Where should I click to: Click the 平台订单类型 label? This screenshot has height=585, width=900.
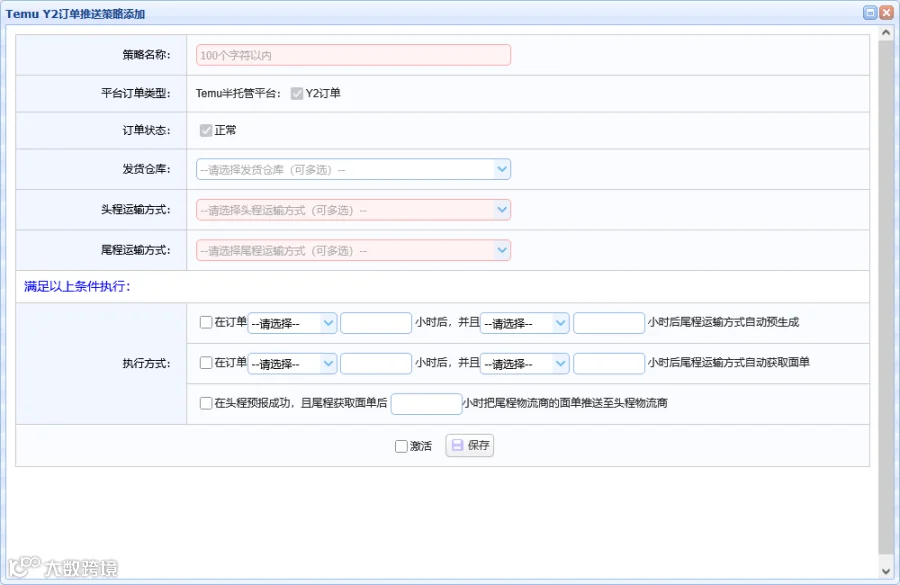pos(136,94)
